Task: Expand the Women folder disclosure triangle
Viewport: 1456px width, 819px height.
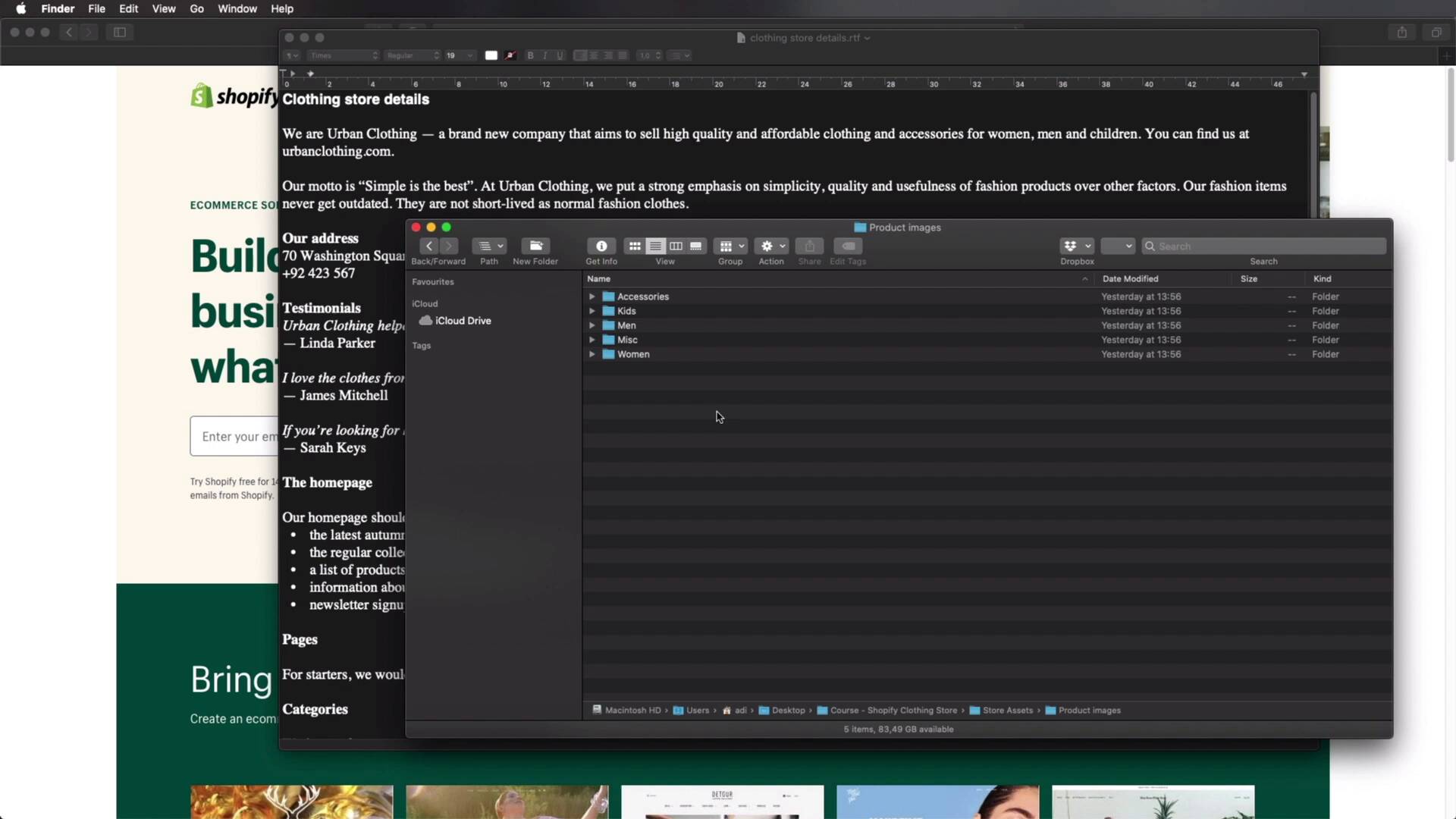Action: pyautogui.click(x=592, y=354)
